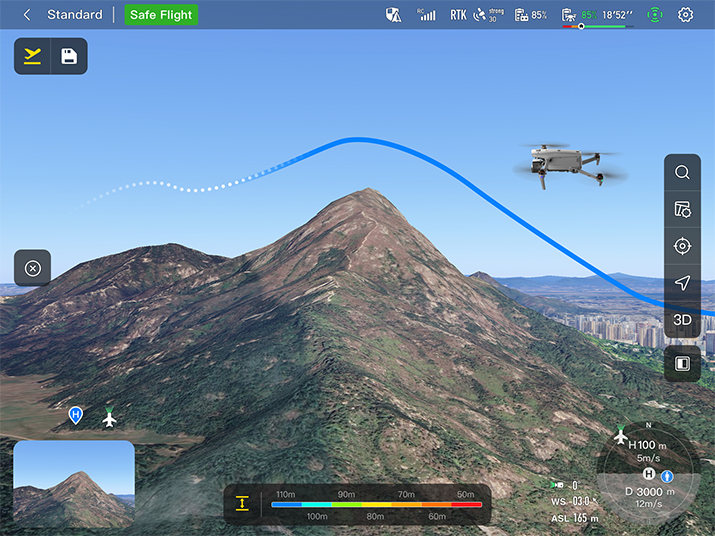Tap the navigation arrow icon
The image size is (715, 536).
coord(682,283)
